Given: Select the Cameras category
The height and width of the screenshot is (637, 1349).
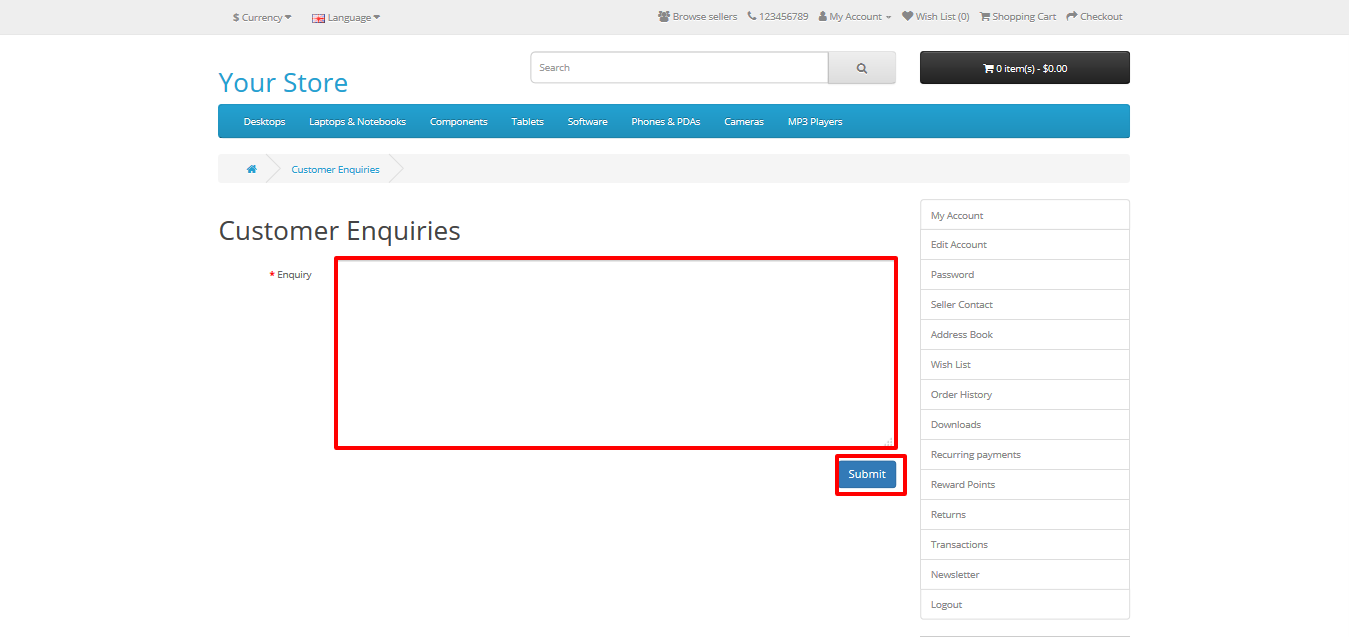Looking at the screenshot, I should [744, 122].
